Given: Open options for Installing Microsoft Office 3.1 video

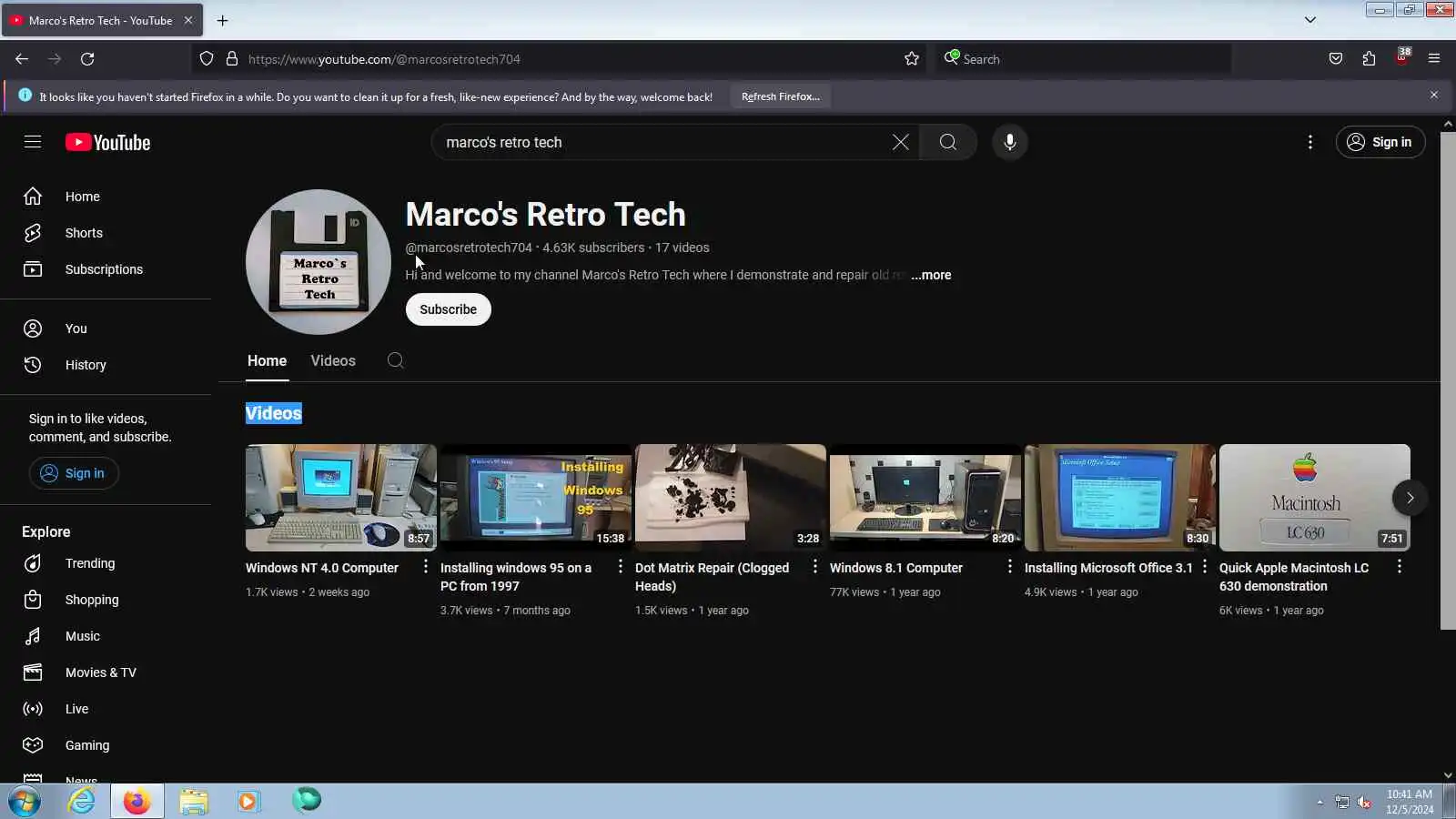Looking at the screenshot, I should [x=1204, y=567].
